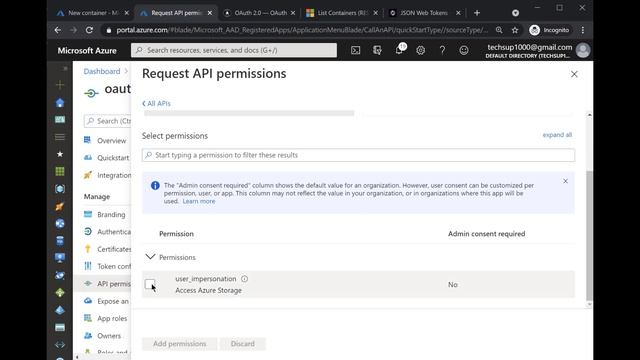Viewport: 640px width, 360px height.
Task: Open Chrome three-dot menu
Action: (x=583, y=30)
